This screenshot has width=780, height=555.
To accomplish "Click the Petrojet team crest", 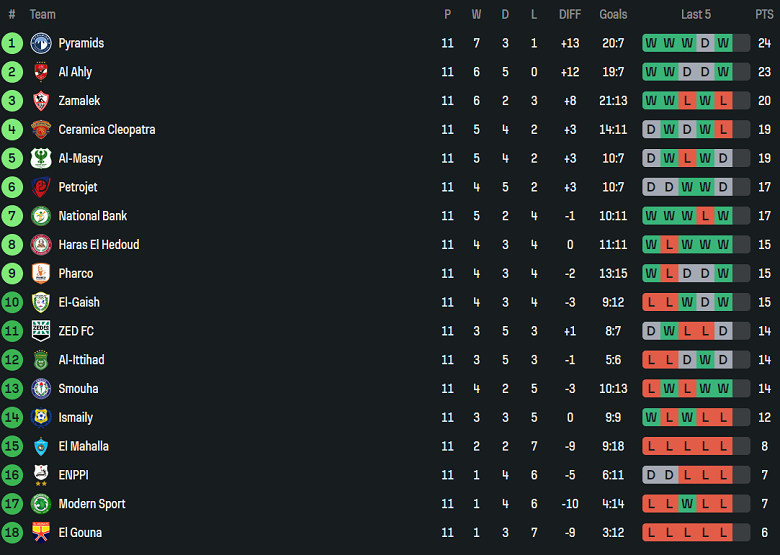I will coord(41,187).
